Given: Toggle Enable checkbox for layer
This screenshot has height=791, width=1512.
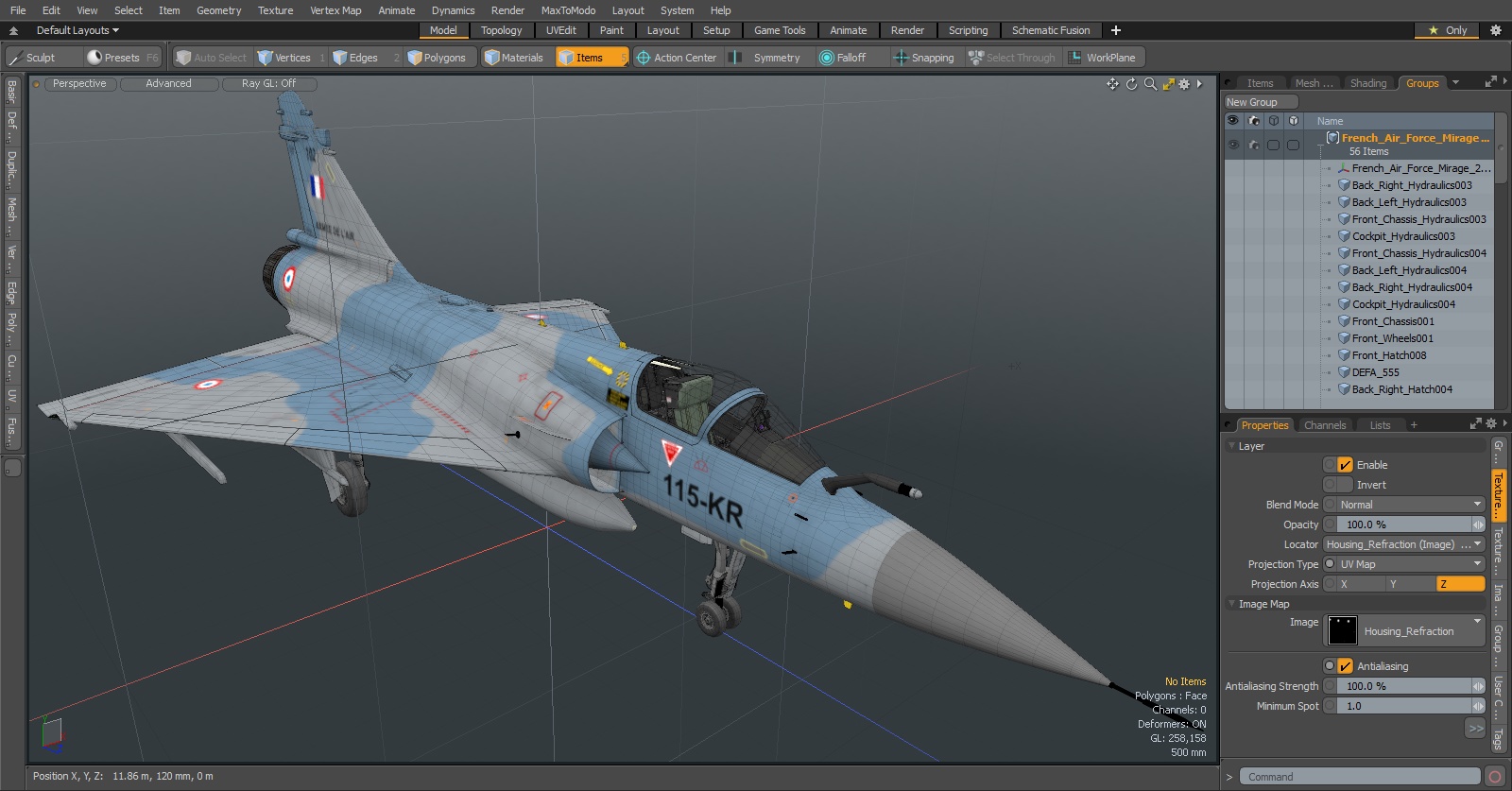Looking at the screenshot, I should 1345,465.
